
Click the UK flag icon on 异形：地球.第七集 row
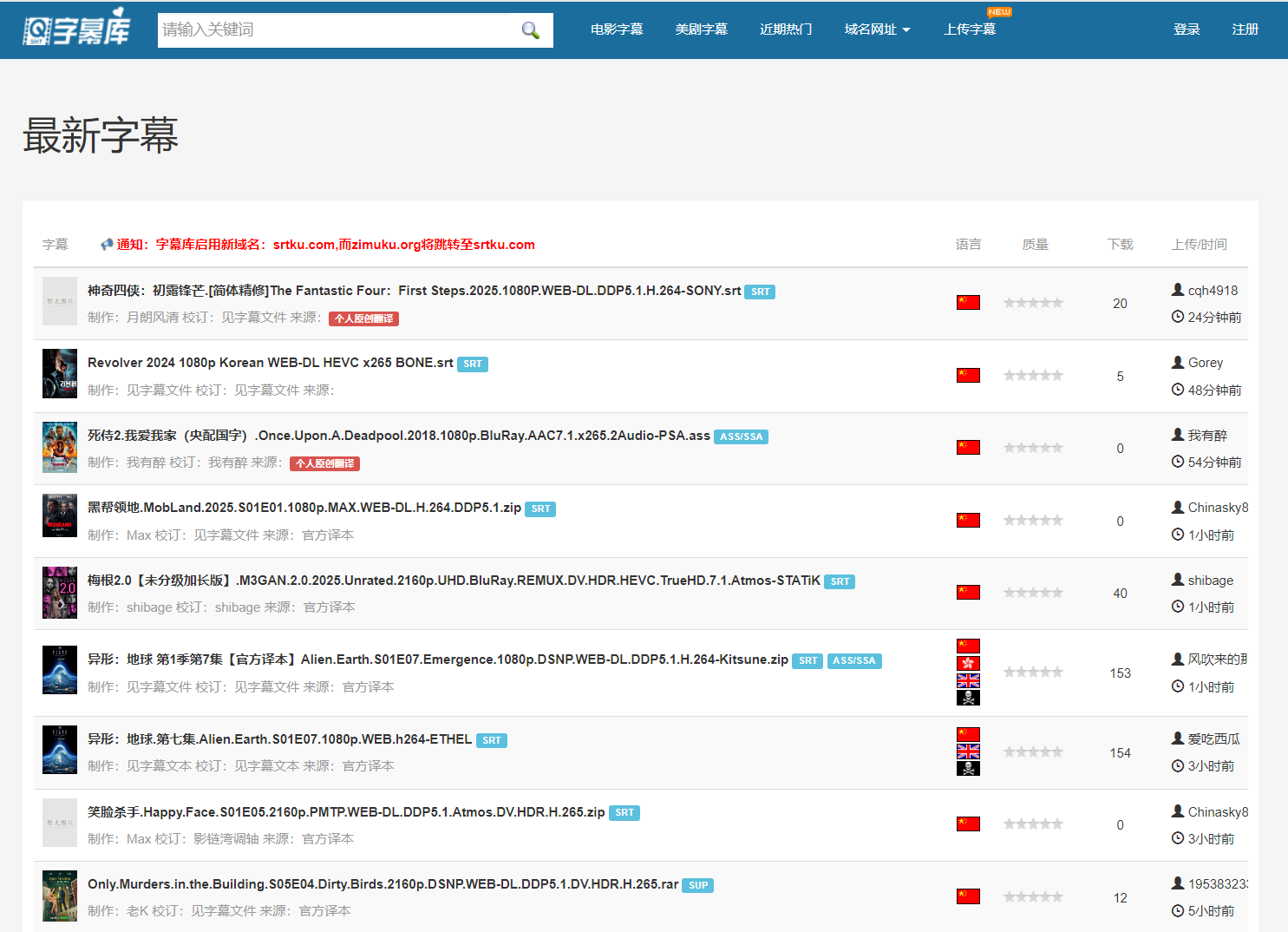pyautogui.click(x=968, y=752)
